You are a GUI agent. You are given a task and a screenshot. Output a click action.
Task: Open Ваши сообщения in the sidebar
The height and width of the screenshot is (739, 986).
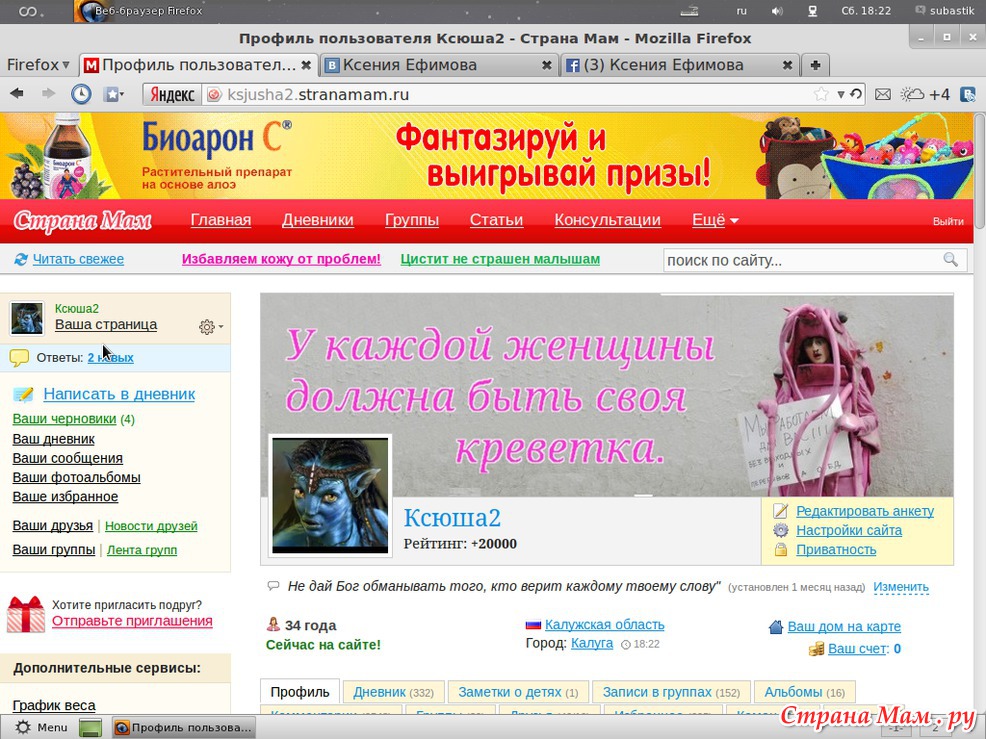click(x=67, y=458)
